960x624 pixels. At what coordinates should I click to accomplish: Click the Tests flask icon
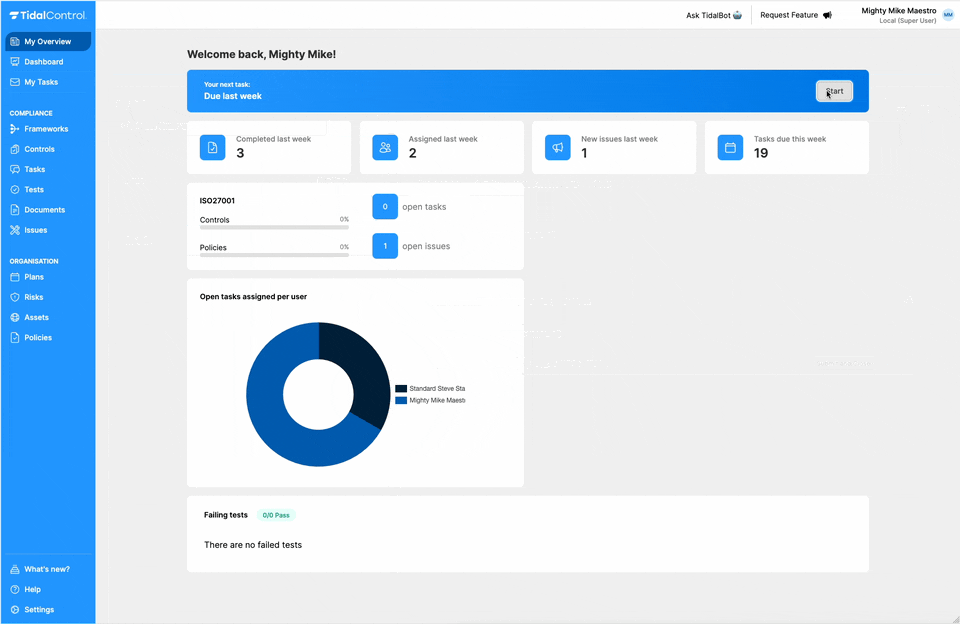point(14,189)
